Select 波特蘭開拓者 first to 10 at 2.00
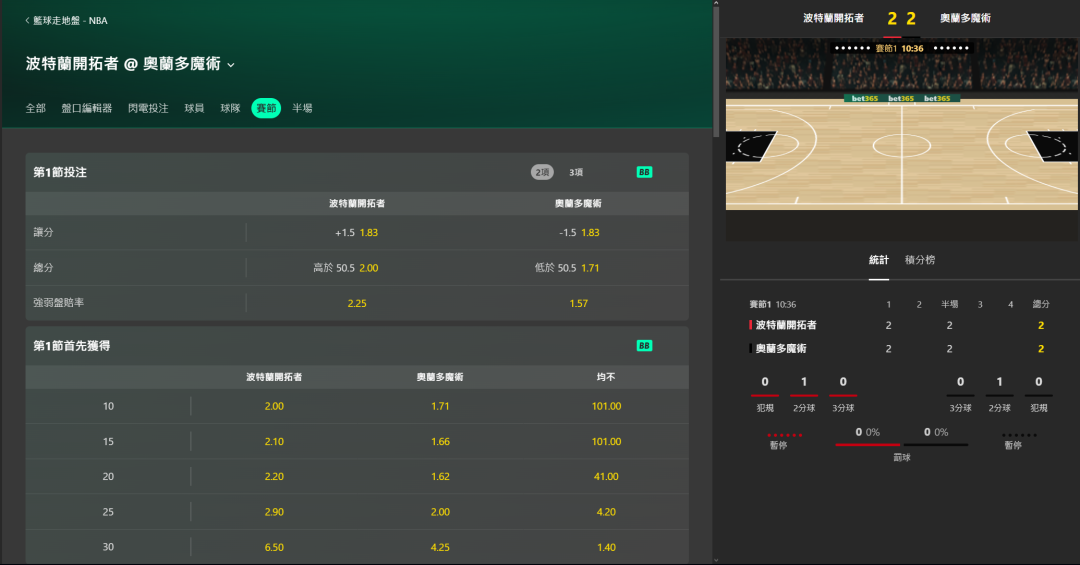 tap(274, 407)
